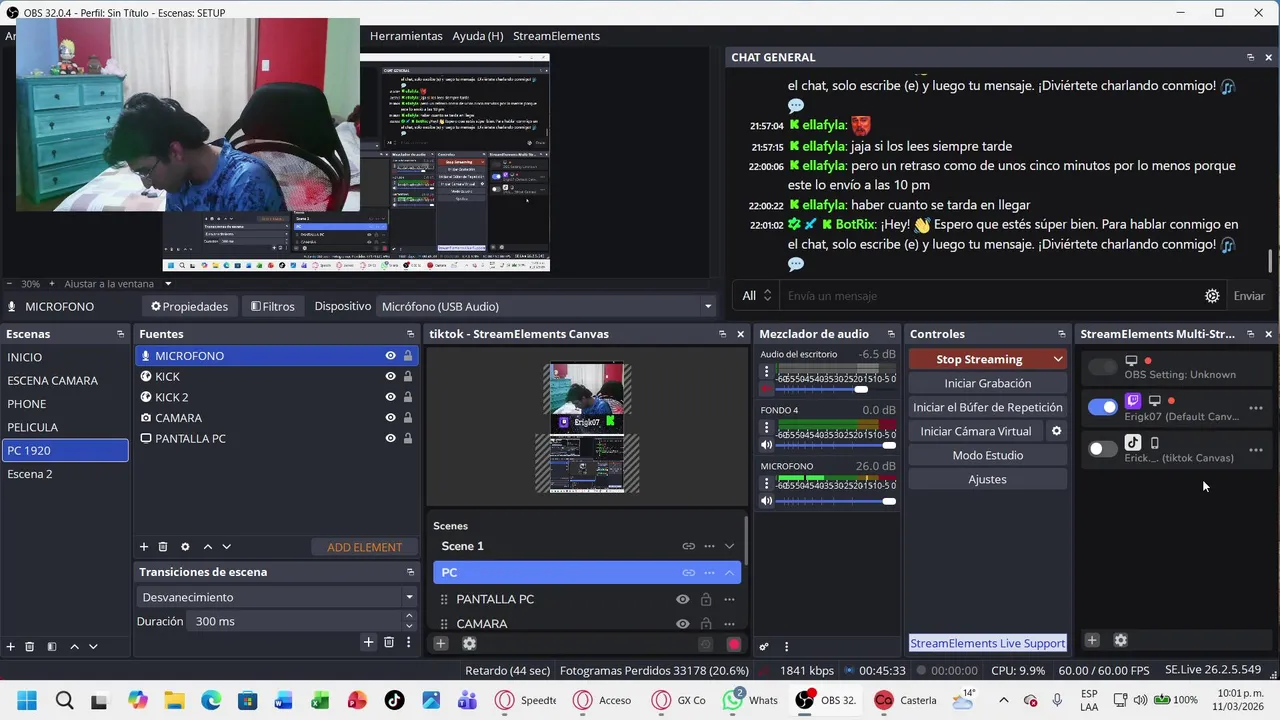Mute the Audio del escritorio speaker icon
Image resolution: width=1280 pixels, height=720 pixels.
[767, 389]
